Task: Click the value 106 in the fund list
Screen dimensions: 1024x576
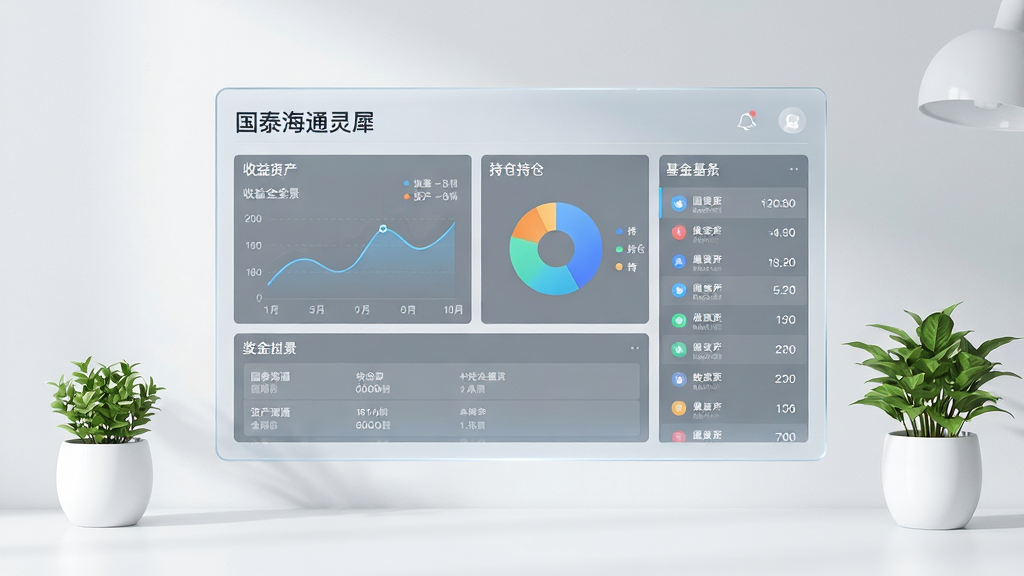Action: pos(786,408)
